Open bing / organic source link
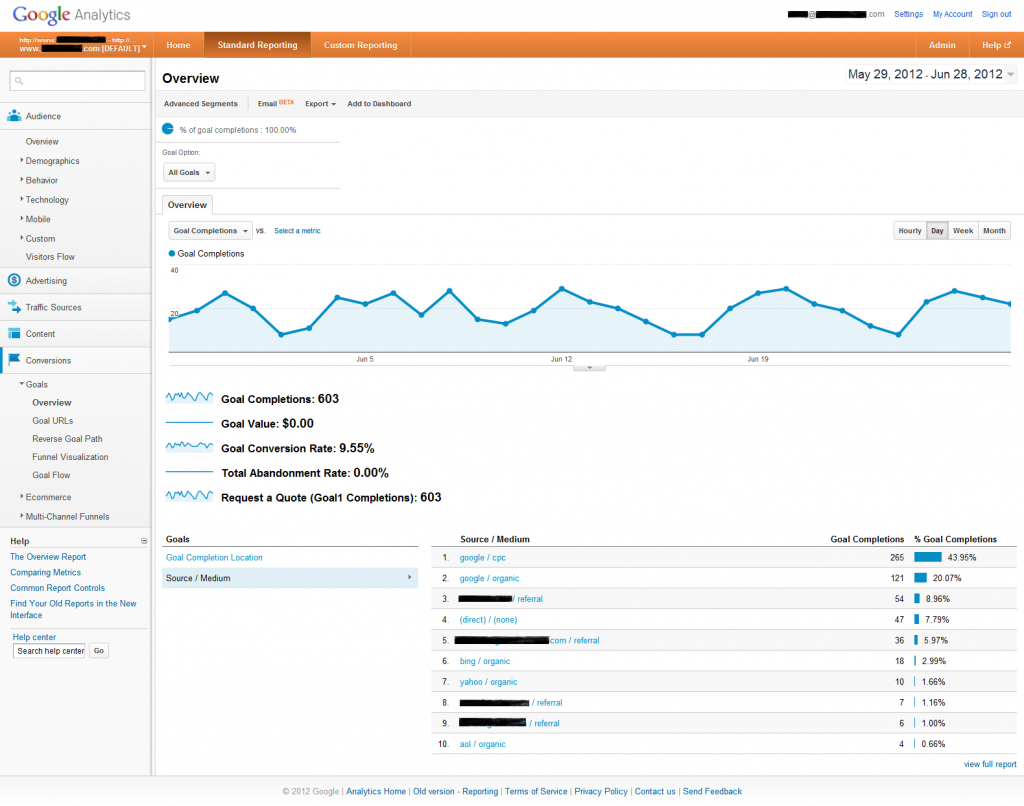This screenshot has height=806, width=1024. (x=485, y=661)
